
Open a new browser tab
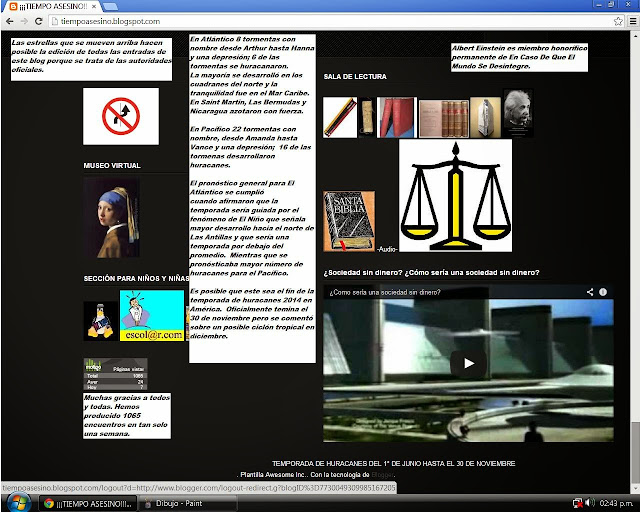109,7
